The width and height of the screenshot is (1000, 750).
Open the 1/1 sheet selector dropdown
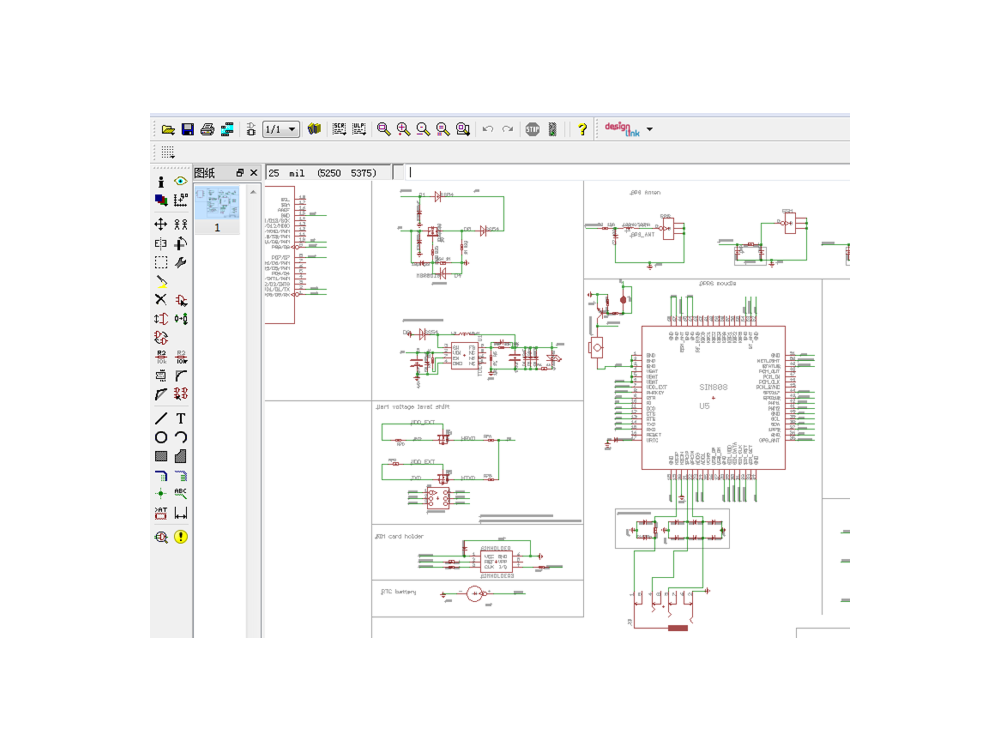tap(281, 129)
